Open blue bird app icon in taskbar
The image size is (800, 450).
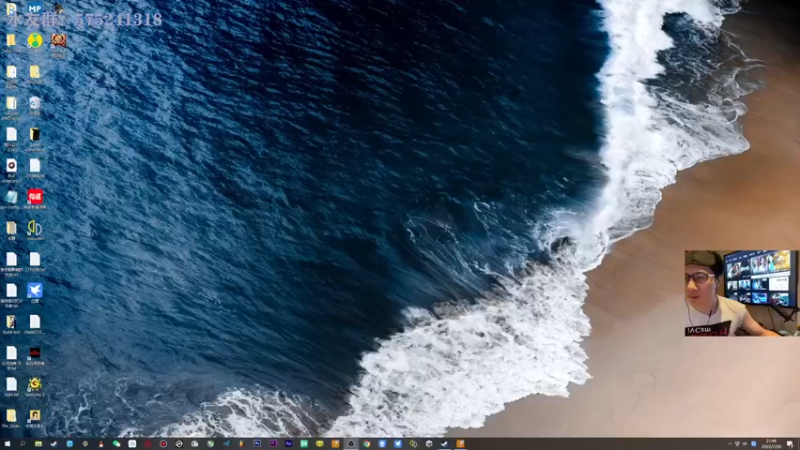point(398,444)
